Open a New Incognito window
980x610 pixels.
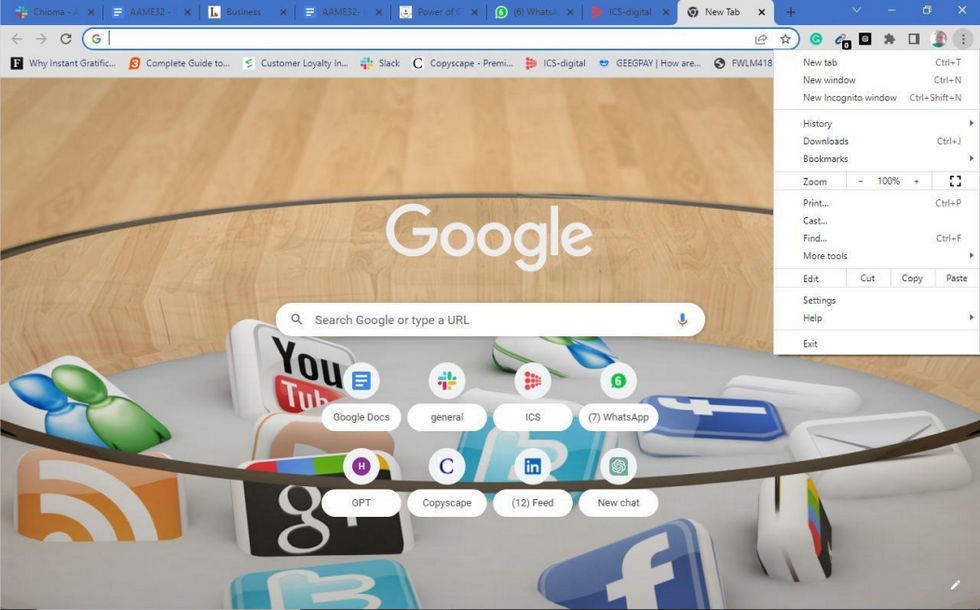pyautogui.click(x=876, y=98)
